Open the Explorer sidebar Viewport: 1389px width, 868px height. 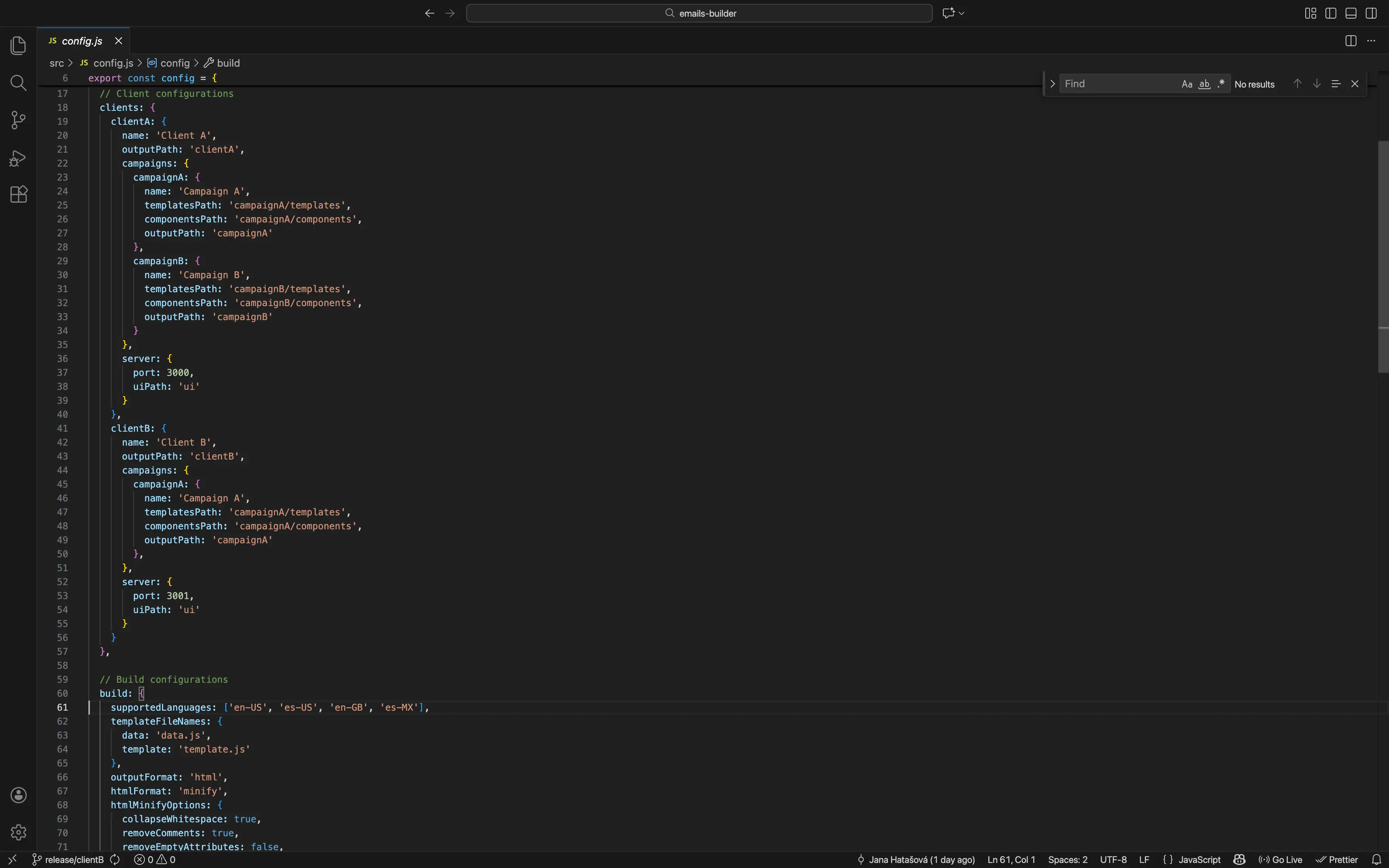(x=19, y=46)
